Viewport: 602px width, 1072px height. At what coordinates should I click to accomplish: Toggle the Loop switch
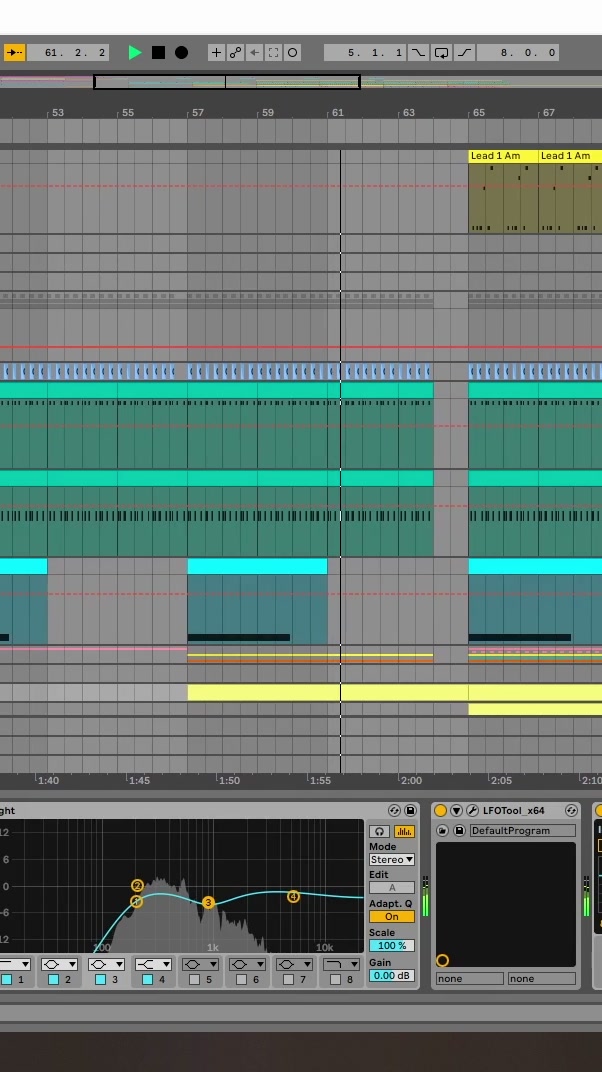[x=441, y=53]
